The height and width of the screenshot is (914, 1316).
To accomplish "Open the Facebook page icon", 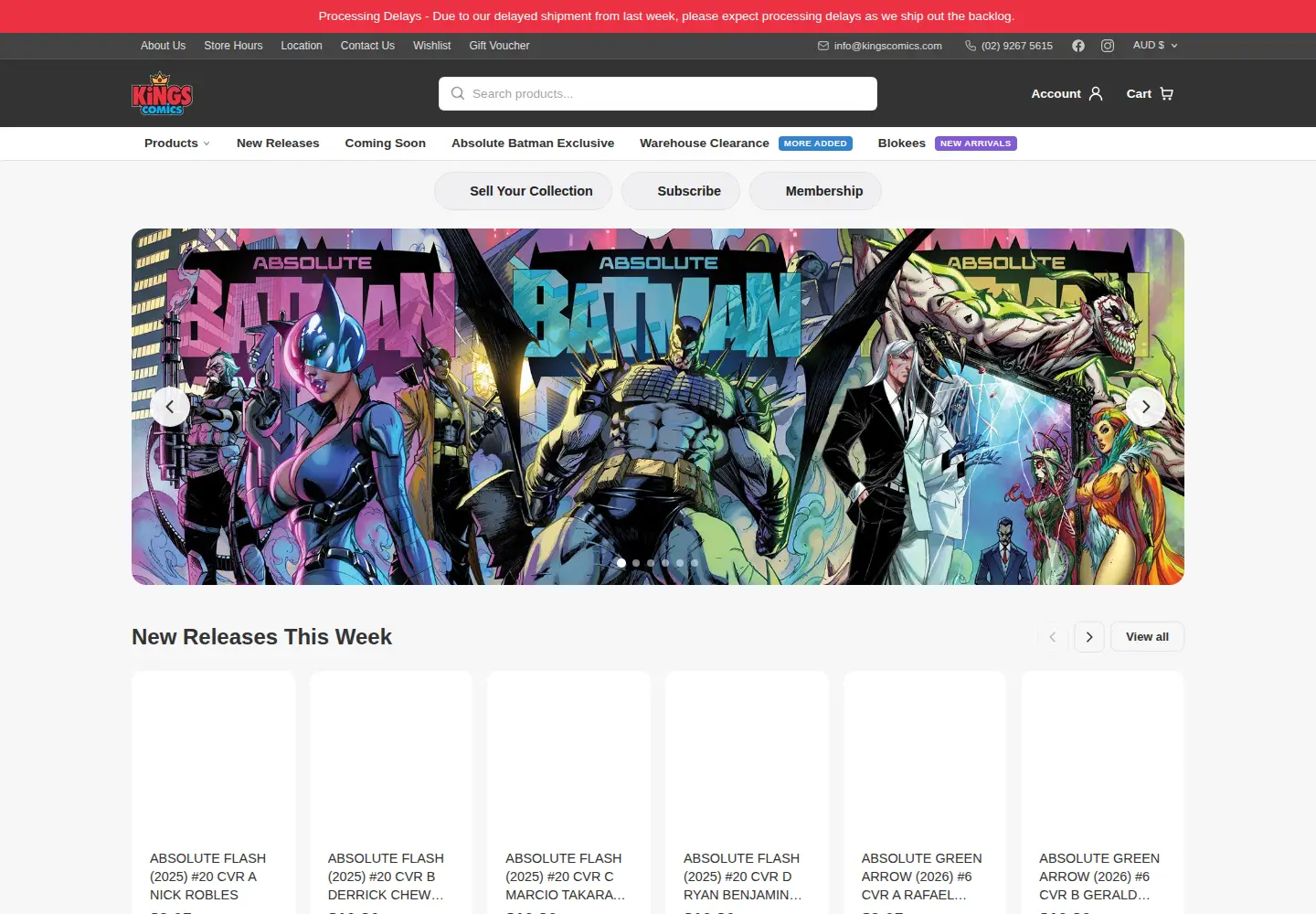I will coord(1078,46).
